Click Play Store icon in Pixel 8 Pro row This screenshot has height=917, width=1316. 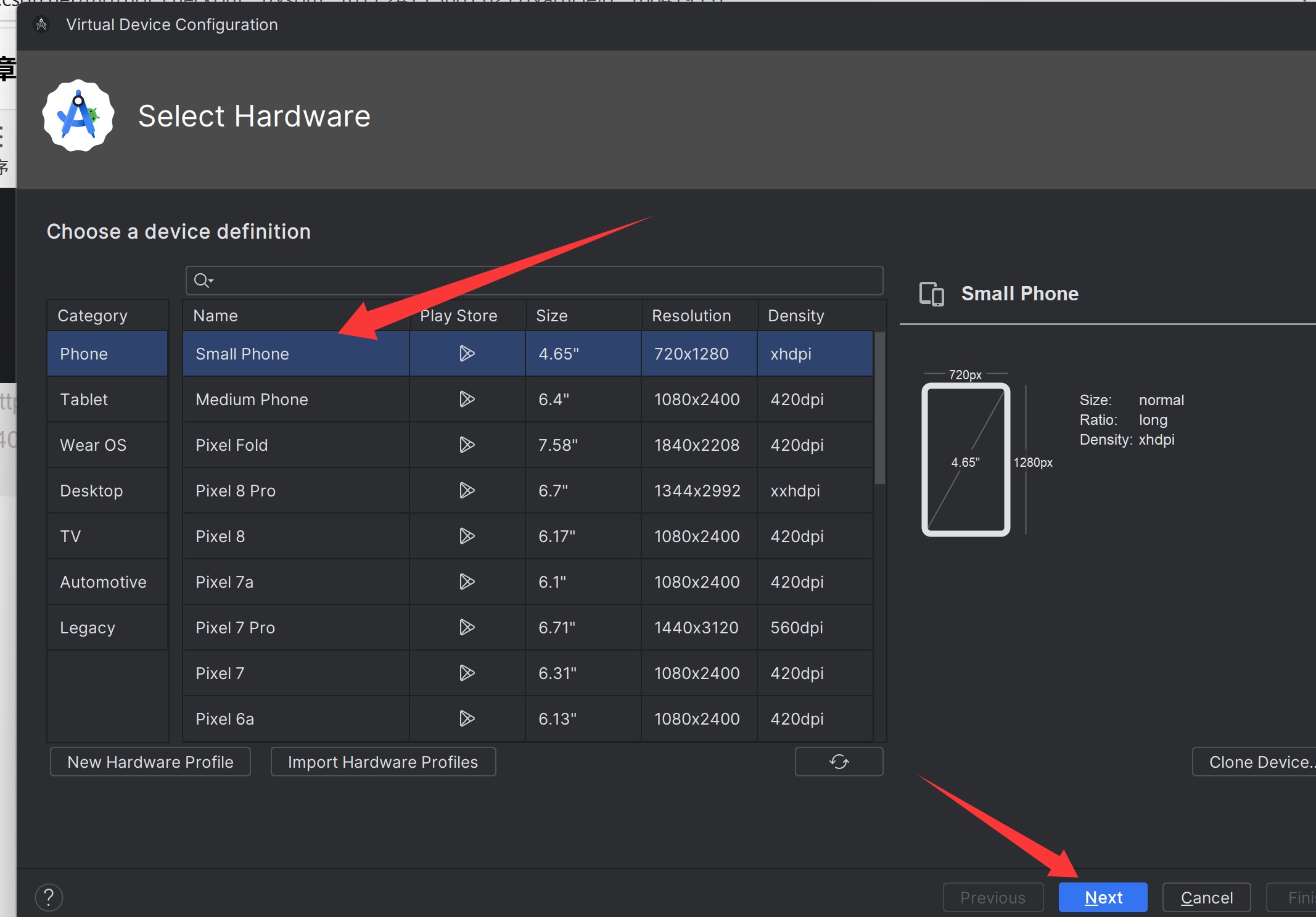[467, 490]
